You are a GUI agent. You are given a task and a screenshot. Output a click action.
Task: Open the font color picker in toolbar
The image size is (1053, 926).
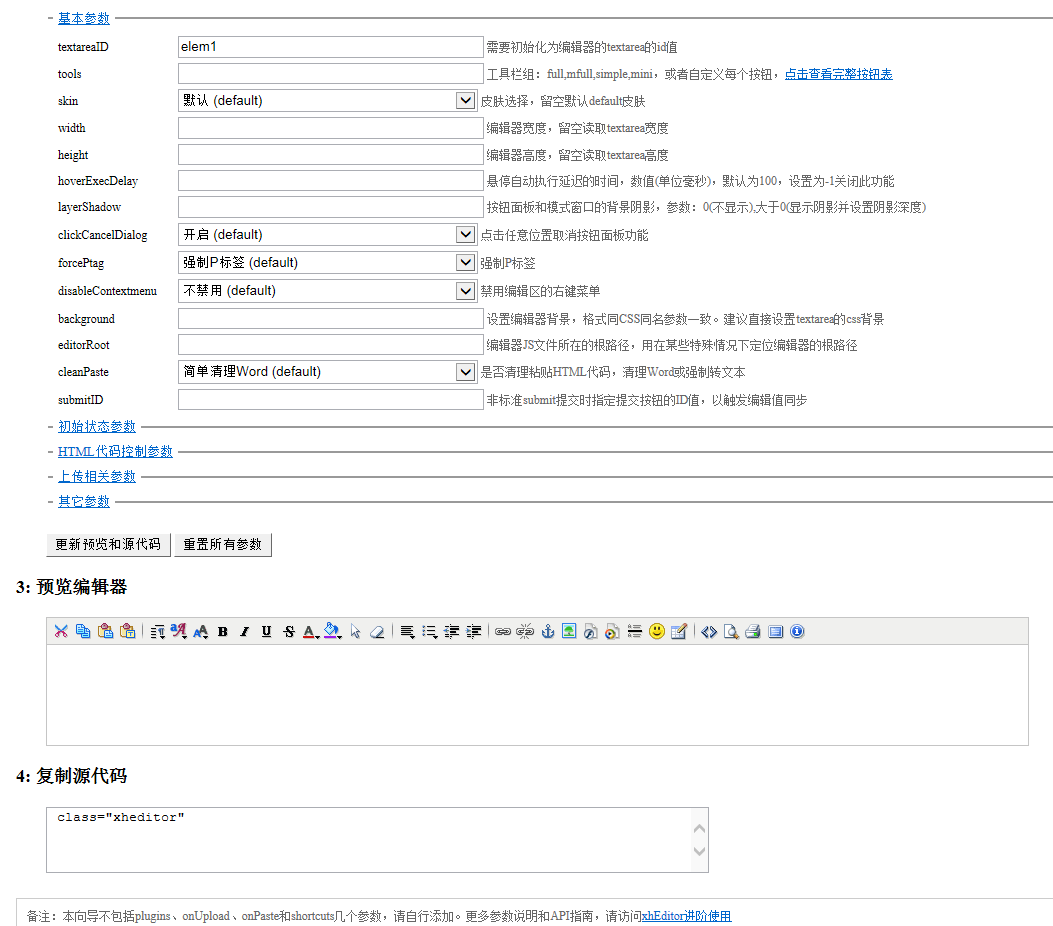coord(310,631)
